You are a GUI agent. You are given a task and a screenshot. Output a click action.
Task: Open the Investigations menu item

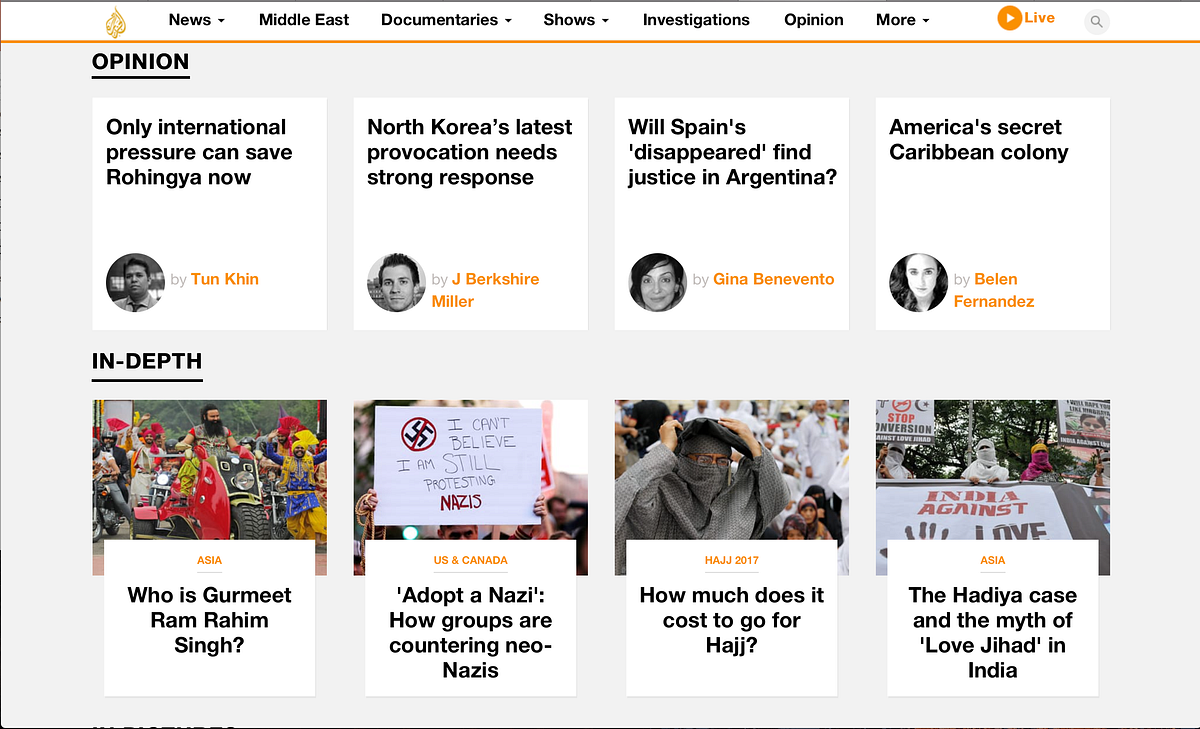pyautogui.click(x=696, y=20)
